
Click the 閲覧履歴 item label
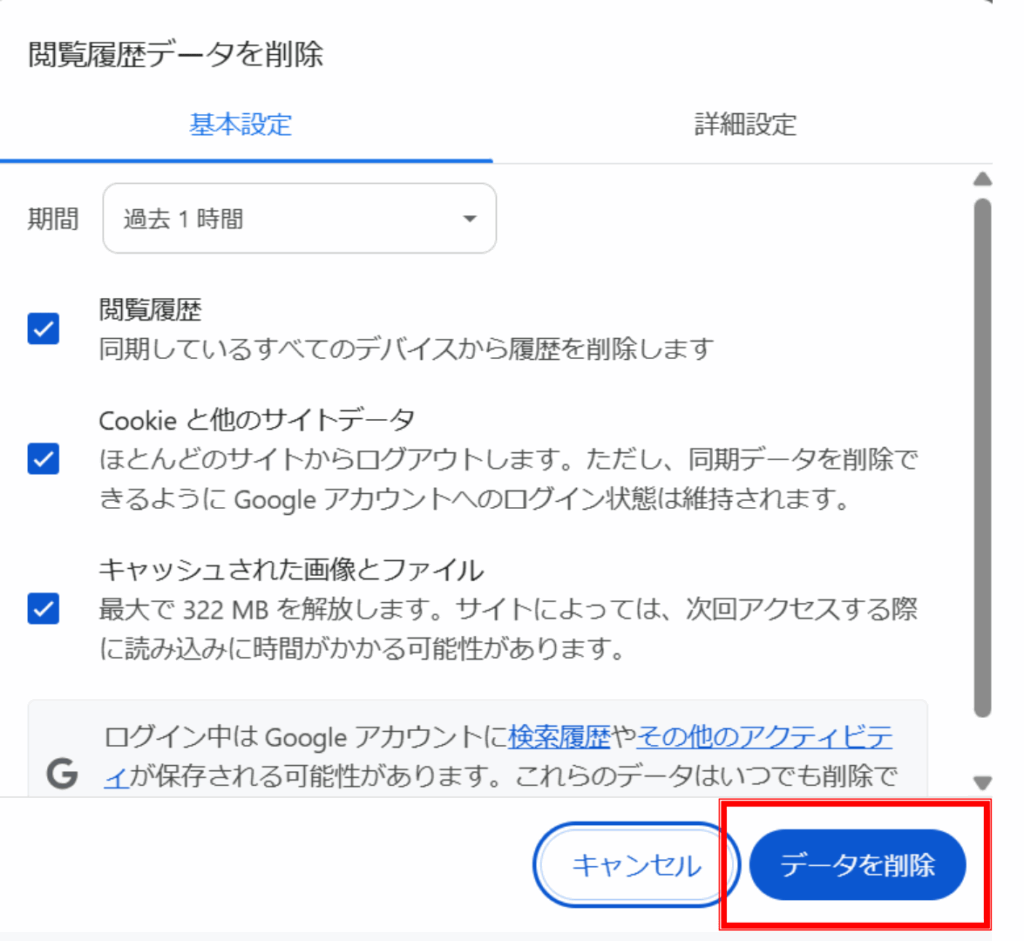click(150, 310)
